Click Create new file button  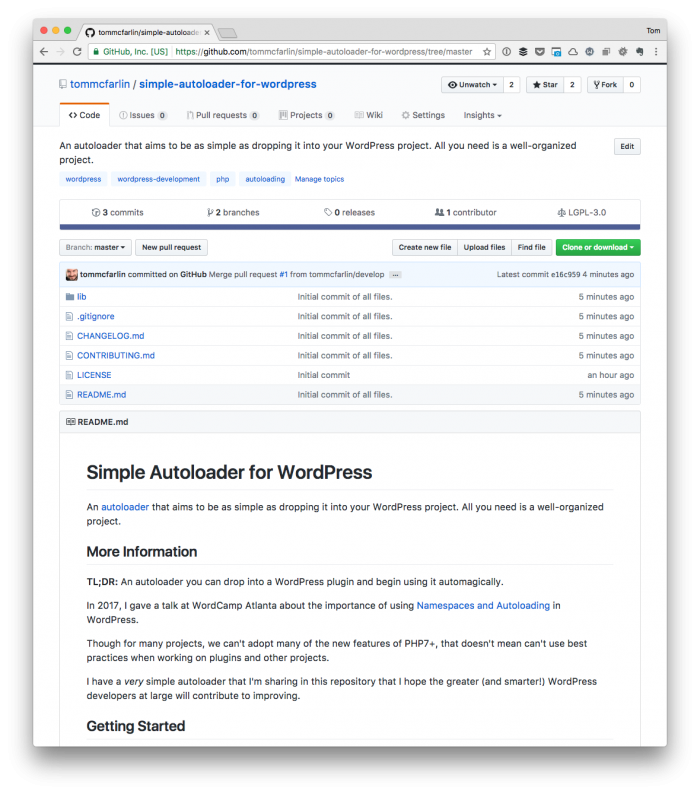424,248
